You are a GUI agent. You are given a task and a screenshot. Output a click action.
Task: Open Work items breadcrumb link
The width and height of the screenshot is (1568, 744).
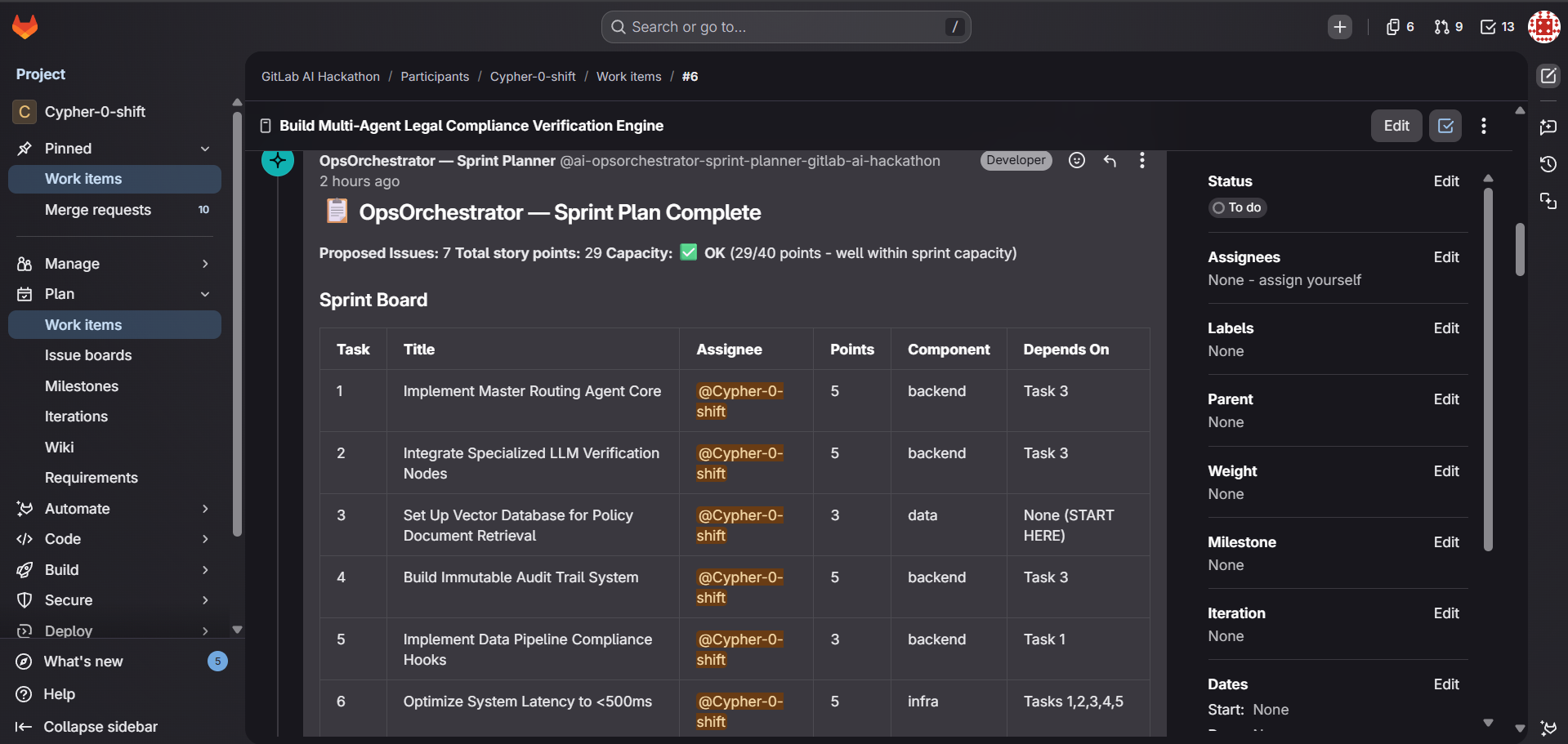click(629, 77)
